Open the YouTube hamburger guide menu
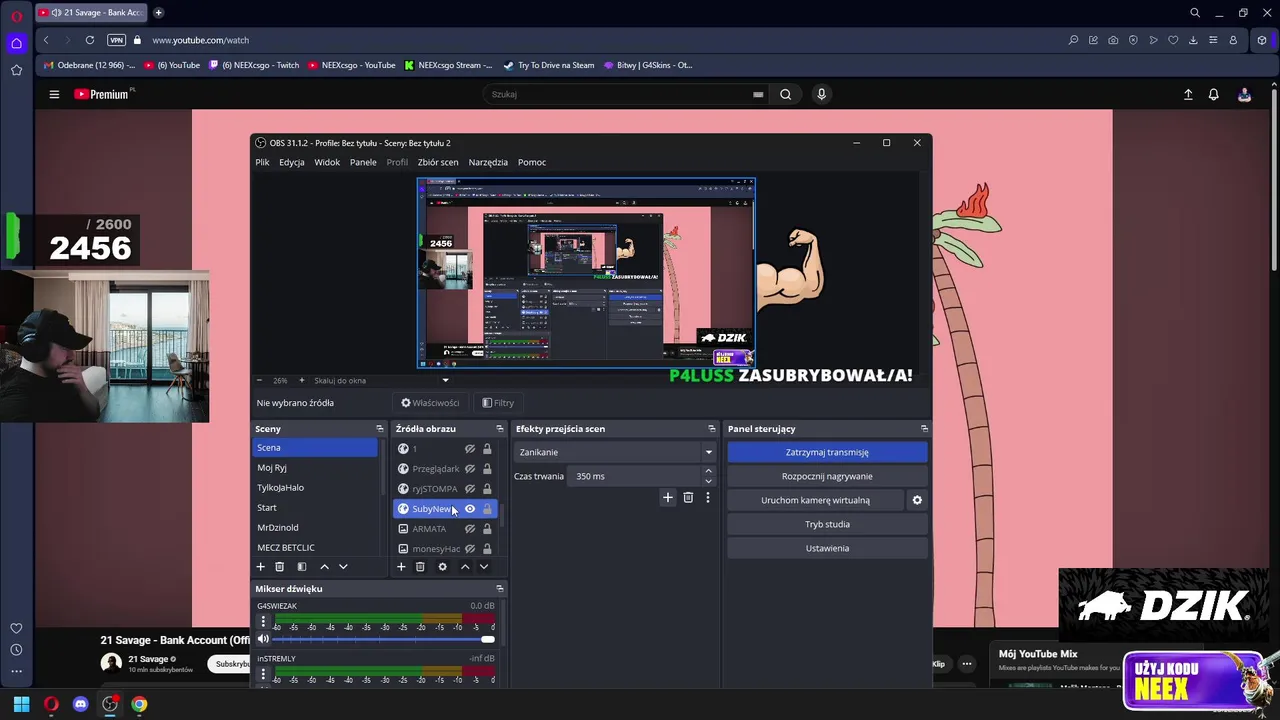1280x720 pixels. coord(54,94)
